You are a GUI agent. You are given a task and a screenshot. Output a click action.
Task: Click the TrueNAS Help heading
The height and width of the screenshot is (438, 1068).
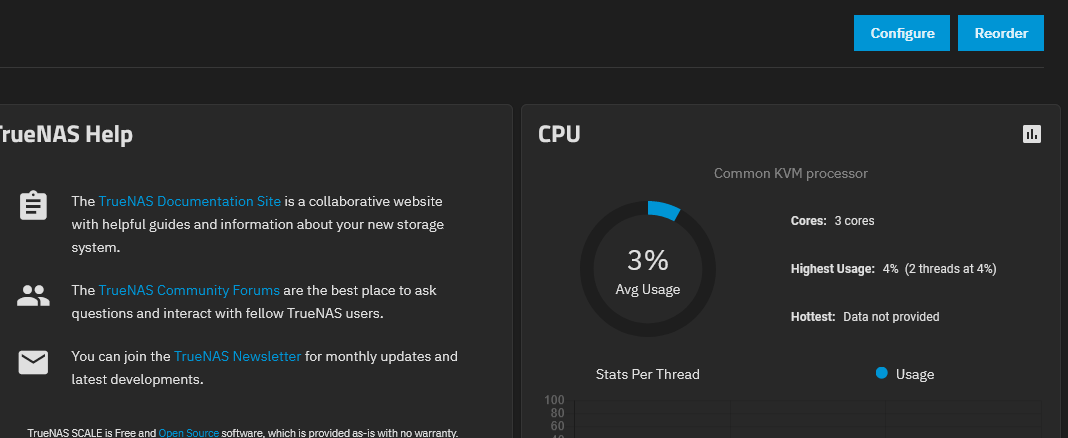pos(66,134)
